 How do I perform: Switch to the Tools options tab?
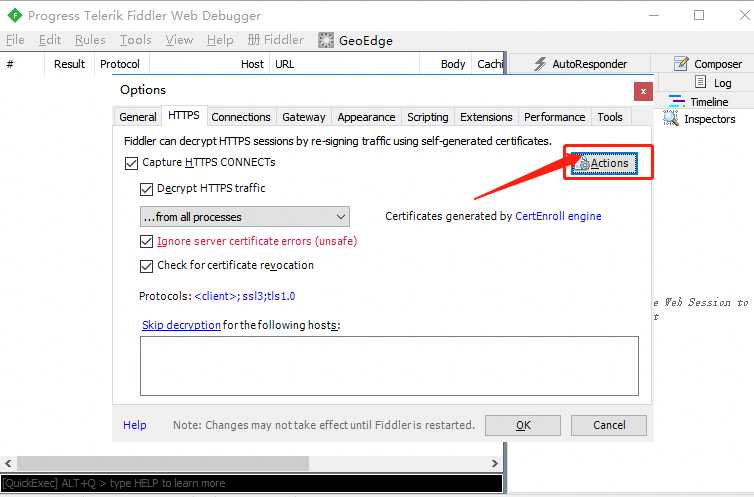point(610,117)
